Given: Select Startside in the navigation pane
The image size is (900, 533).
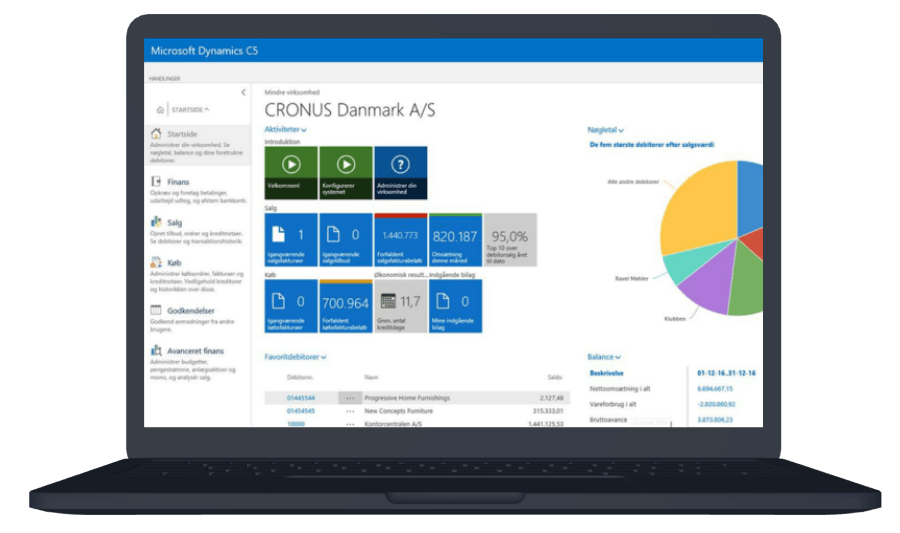Looking at the screenshot, I should tap(182, 134).
